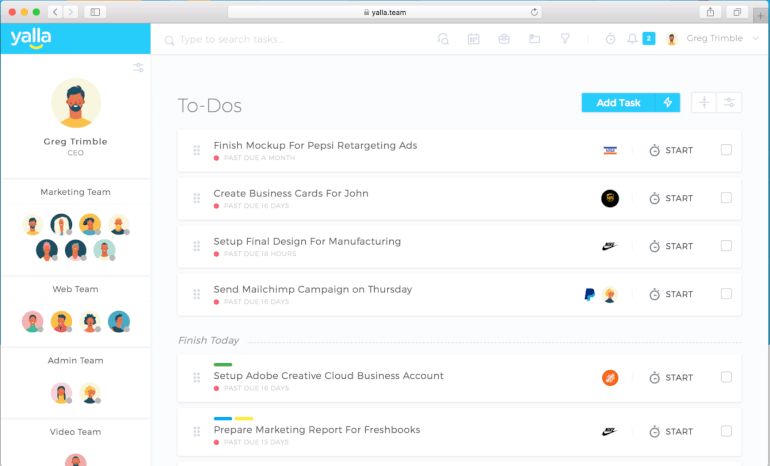Select first Marketing Team member avatar

click(32, 224)
